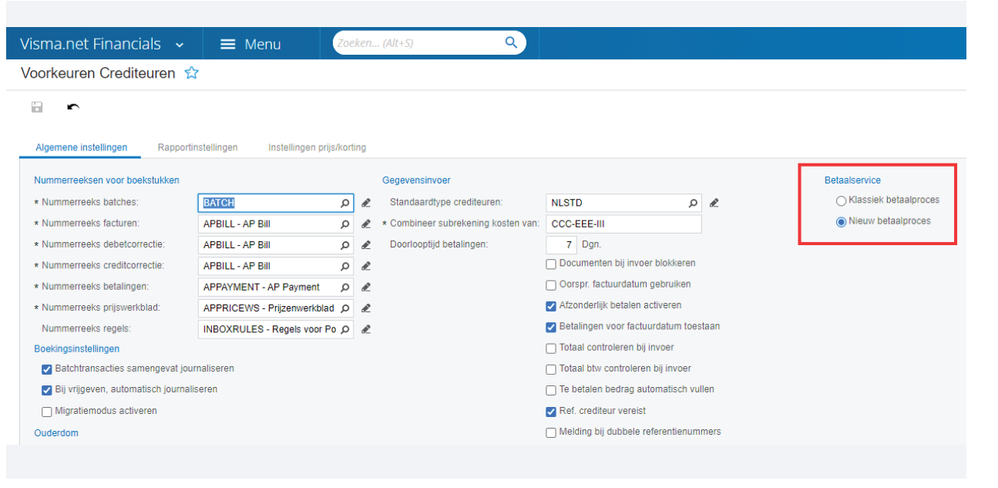Open lookup for Nummerreeks facturen field
Image resolution: width=998 pixels, height=488 pixels.
pos(345,224)
